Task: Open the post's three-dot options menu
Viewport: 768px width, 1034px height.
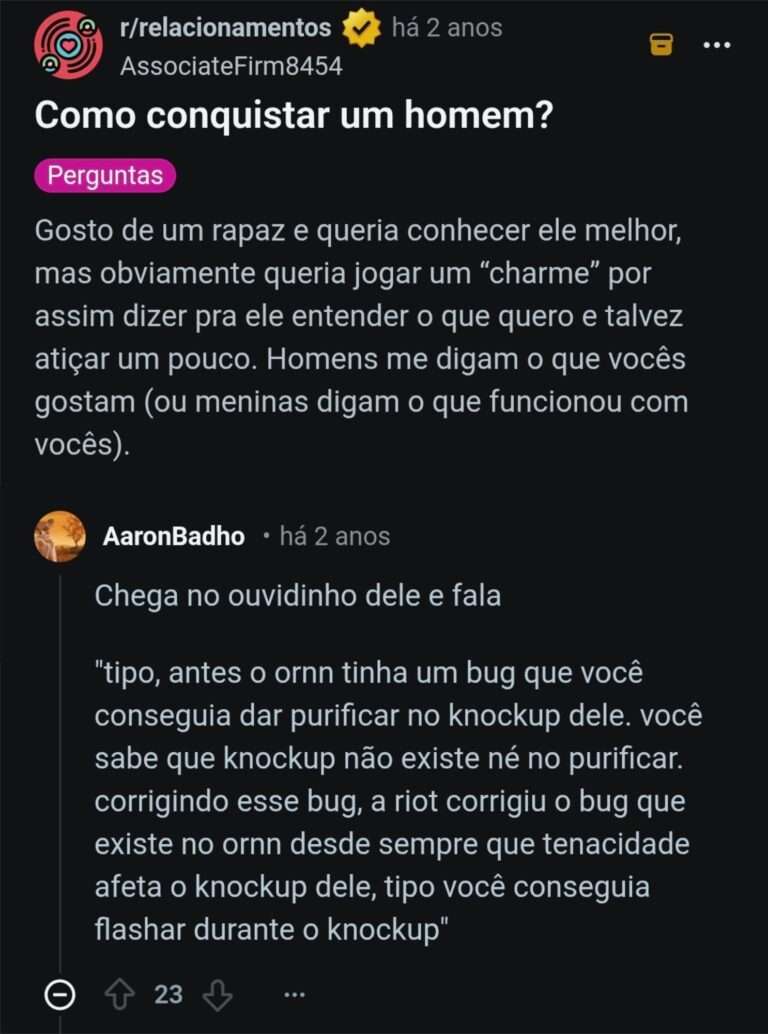Action: tap(716, 45)
